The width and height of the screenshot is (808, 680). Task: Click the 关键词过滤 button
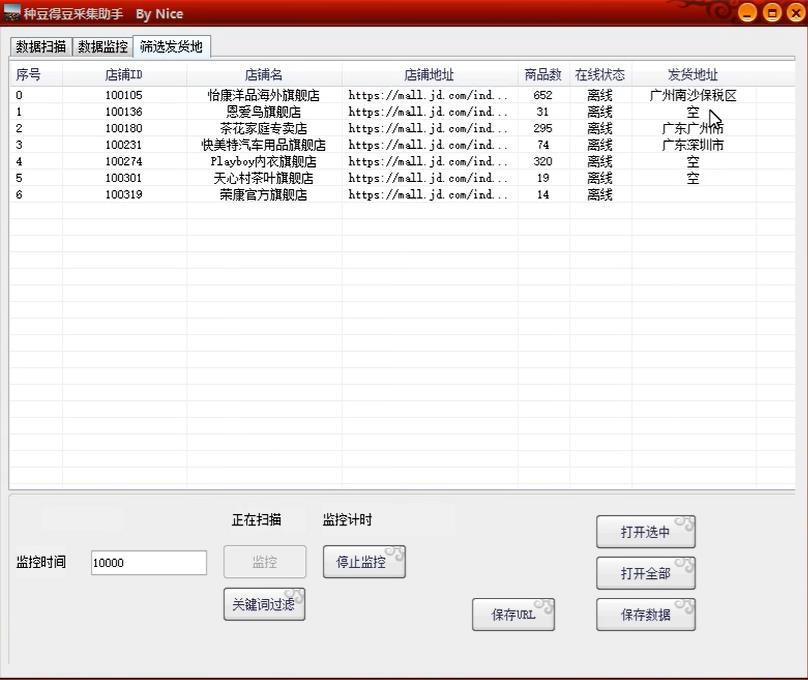tap(264, 604)
